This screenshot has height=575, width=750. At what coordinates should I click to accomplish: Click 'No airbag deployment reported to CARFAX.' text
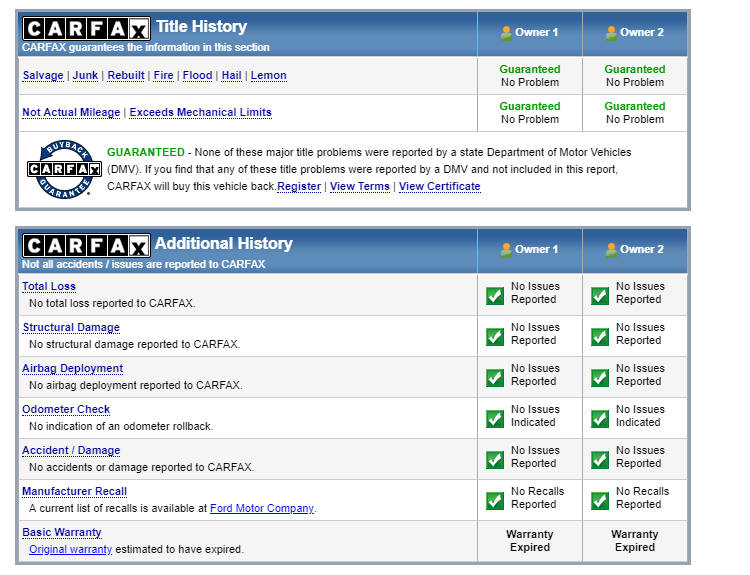(136, 386)
